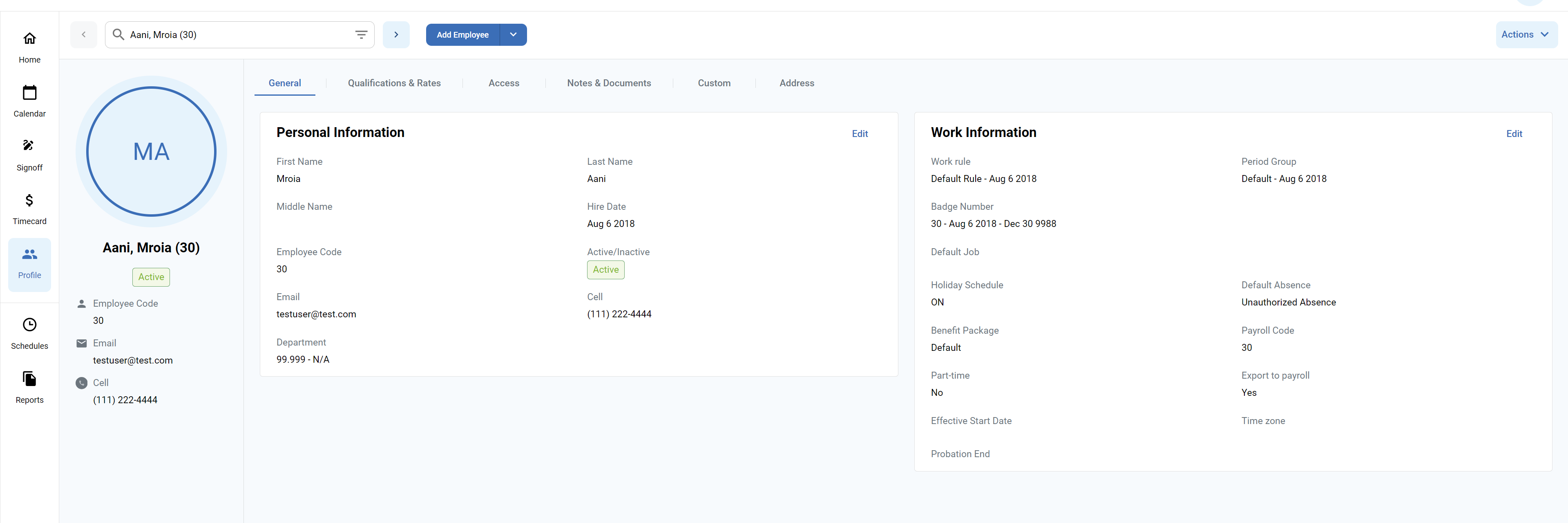Switch to Qualifications & Rates tab
Image resolution: width=1568 pixels, height=523 pixels.
click(394, 83)
